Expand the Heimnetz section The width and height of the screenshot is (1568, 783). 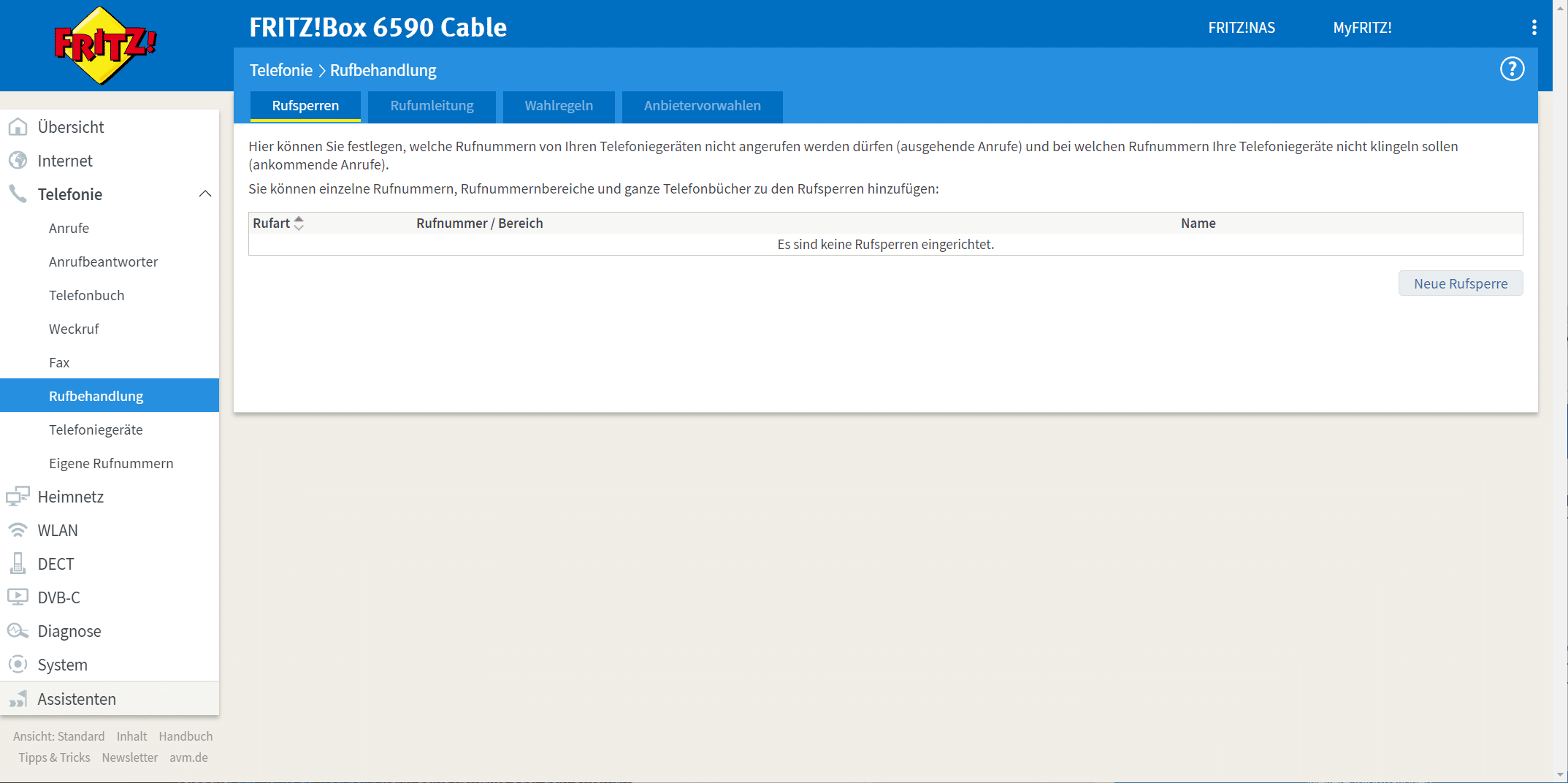[71, 497]
